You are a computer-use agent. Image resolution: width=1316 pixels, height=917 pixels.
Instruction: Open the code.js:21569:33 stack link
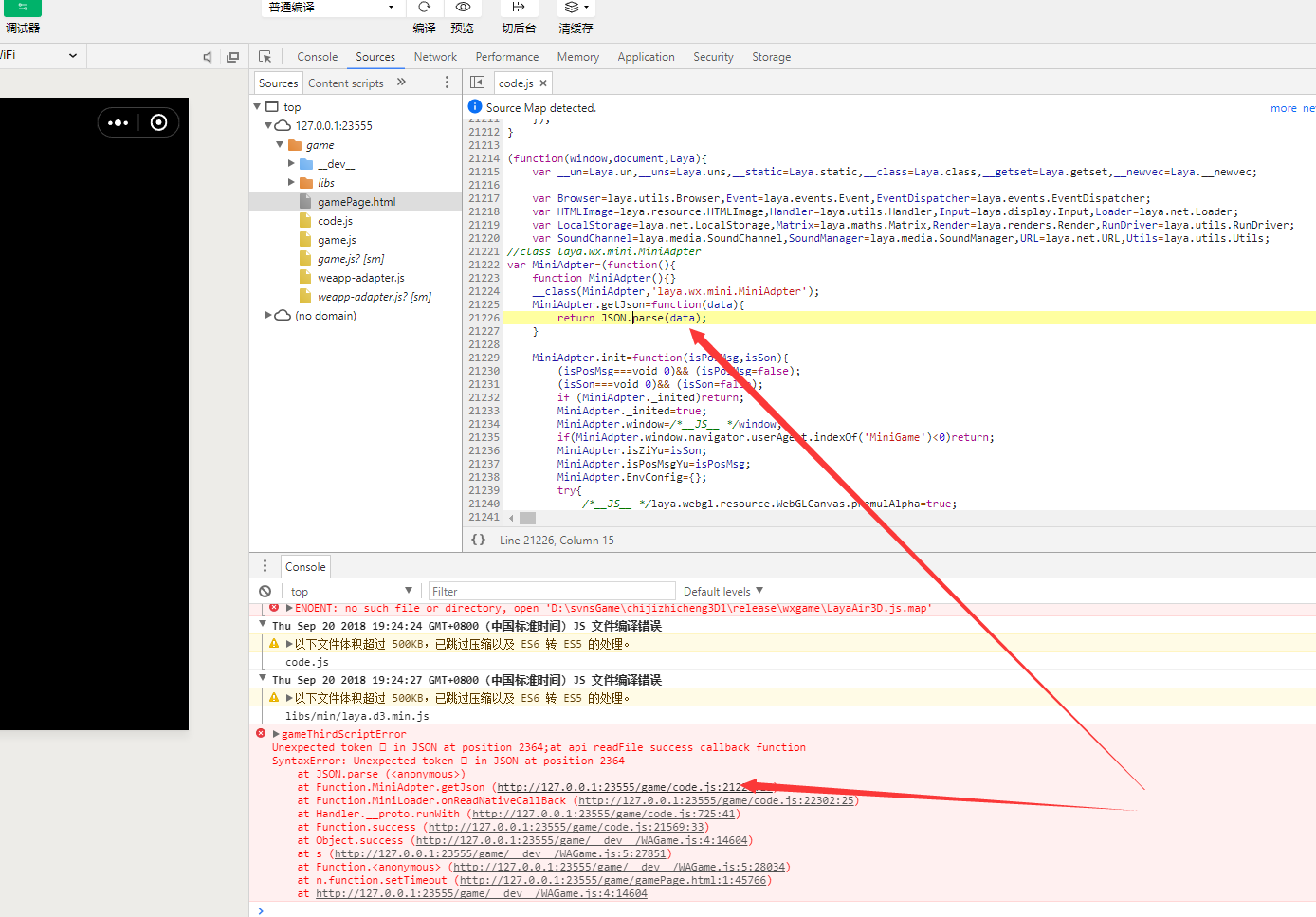[x=566, y=827]
